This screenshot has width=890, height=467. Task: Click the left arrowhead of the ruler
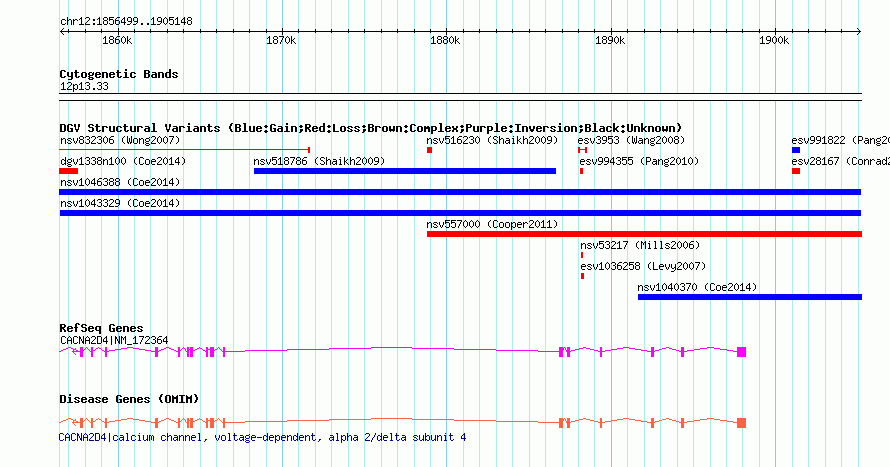click(62, 32)
